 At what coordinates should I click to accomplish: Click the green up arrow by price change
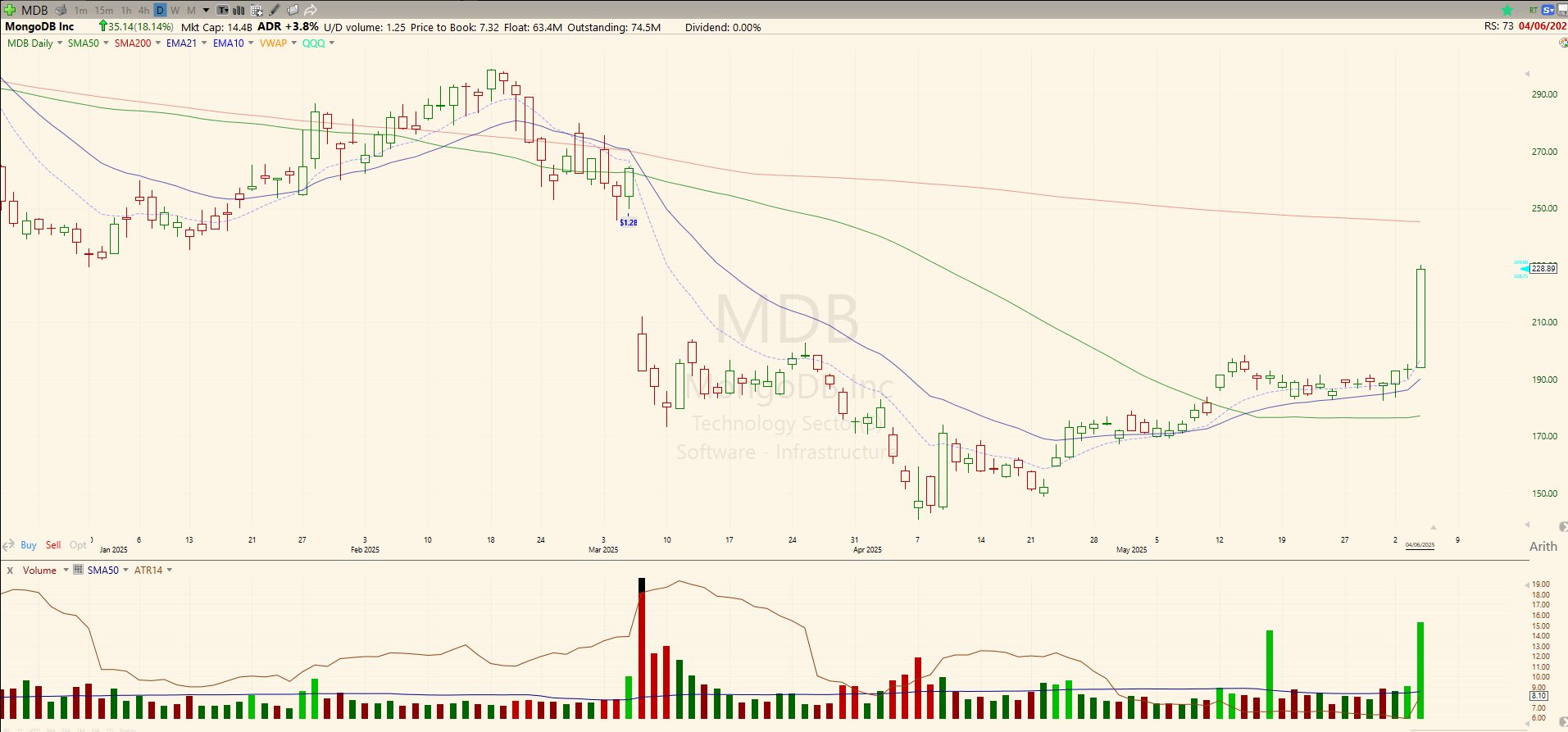tap(103, 26)
